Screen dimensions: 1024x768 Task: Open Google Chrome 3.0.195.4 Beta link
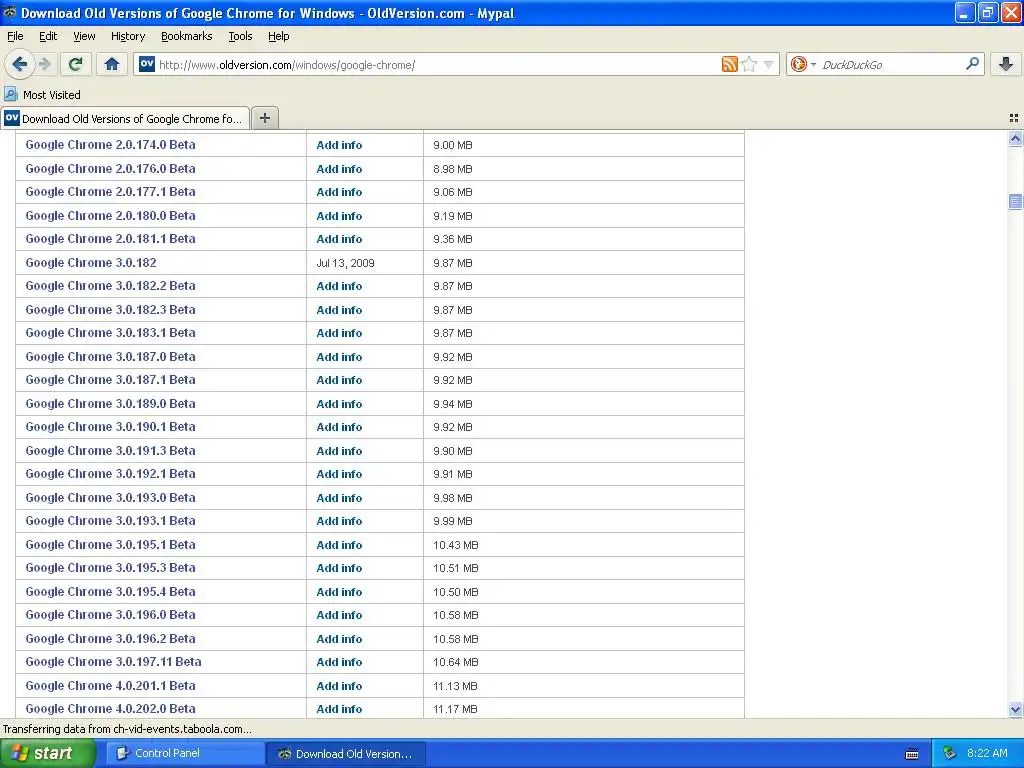point(110,592)
